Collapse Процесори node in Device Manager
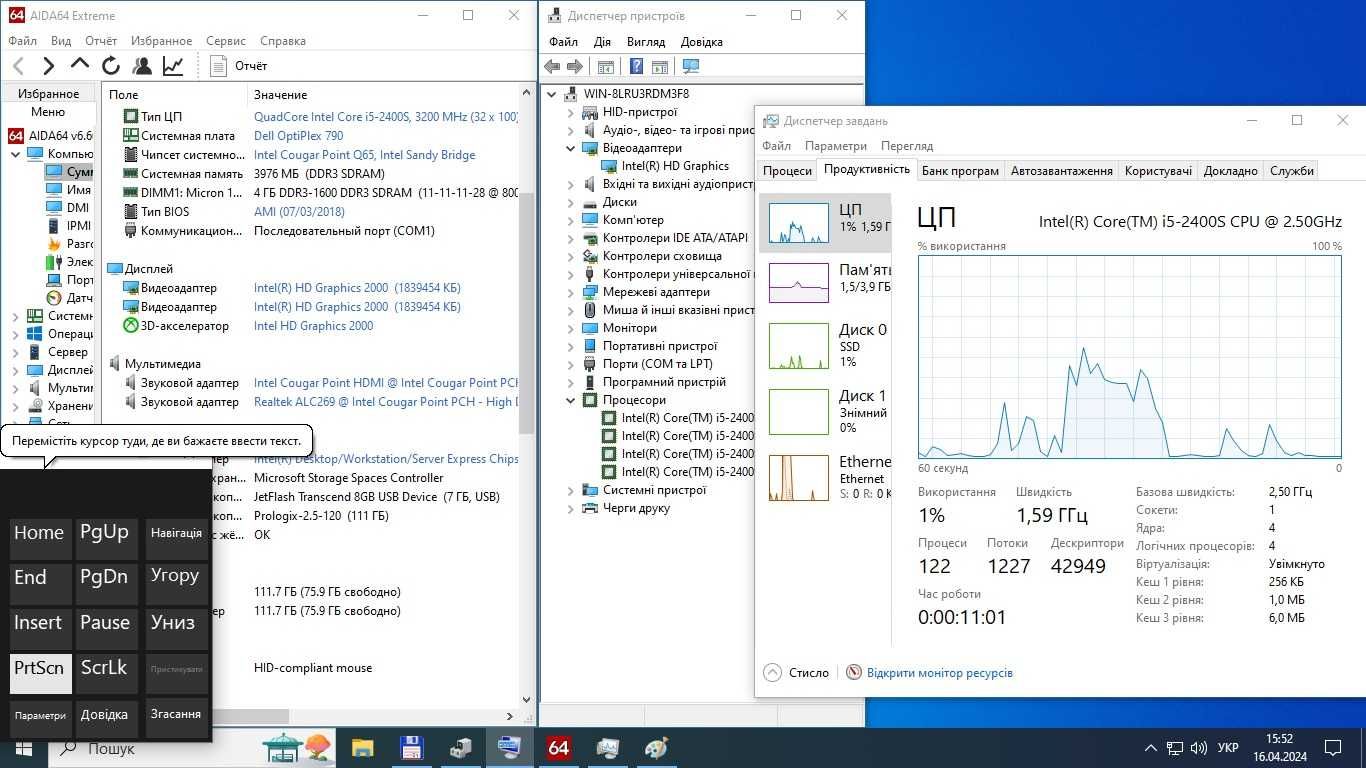The image size is (1366, 768). point(571,400)
